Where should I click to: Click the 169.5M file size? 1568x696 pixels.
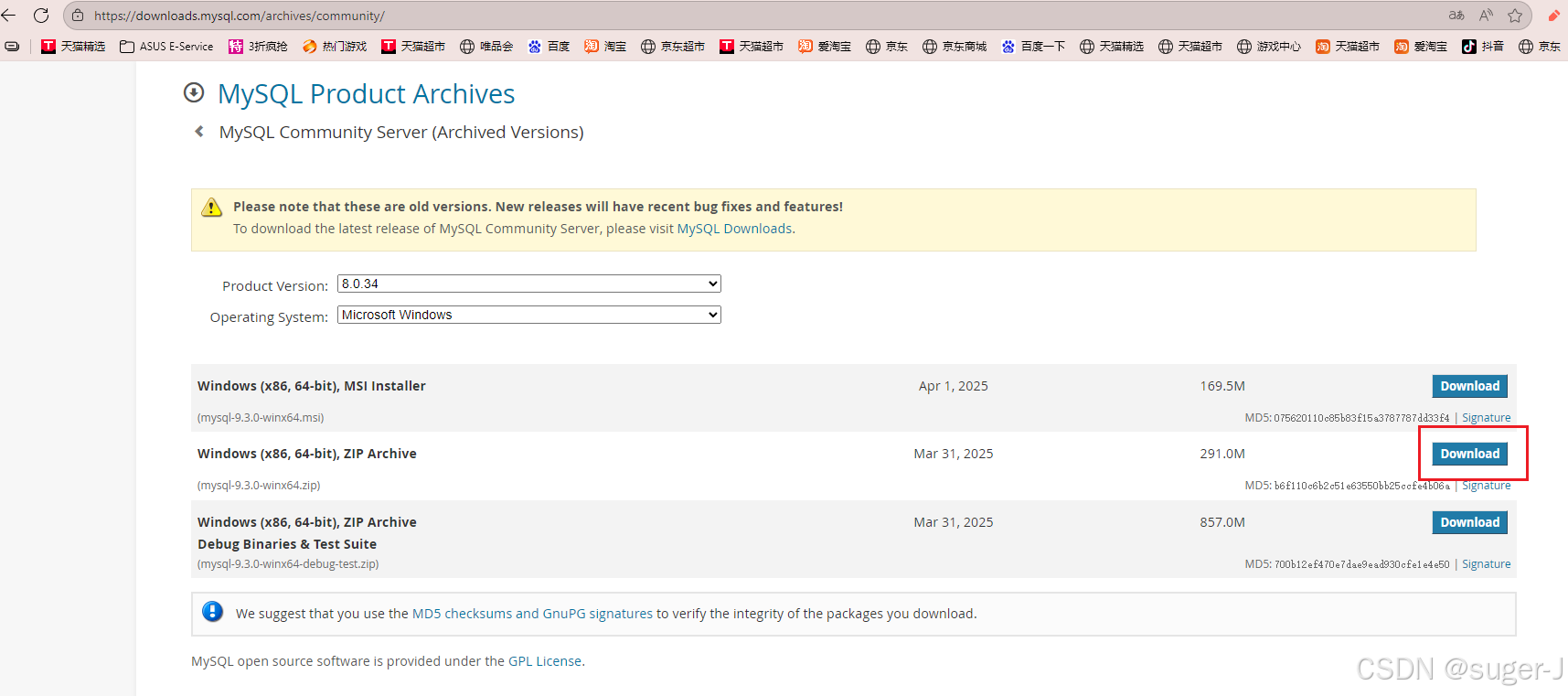coord(1222,386)
